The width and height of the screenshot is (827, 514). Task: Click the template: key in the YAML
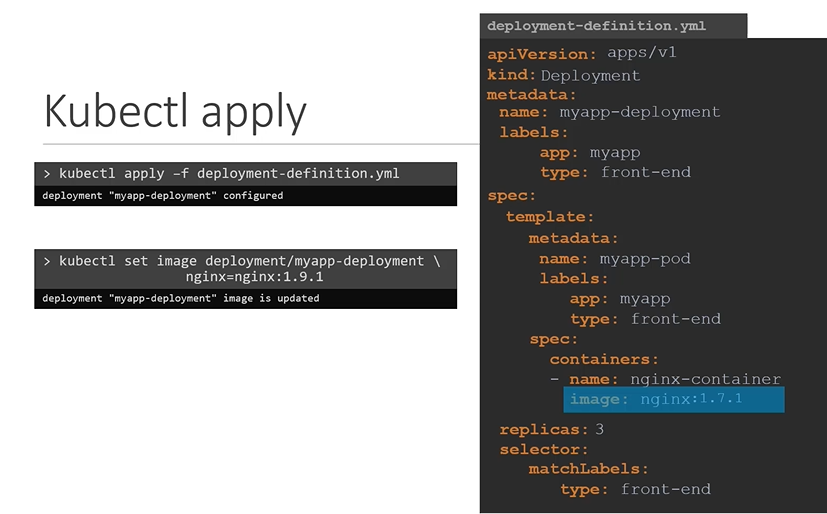(550, 216)
